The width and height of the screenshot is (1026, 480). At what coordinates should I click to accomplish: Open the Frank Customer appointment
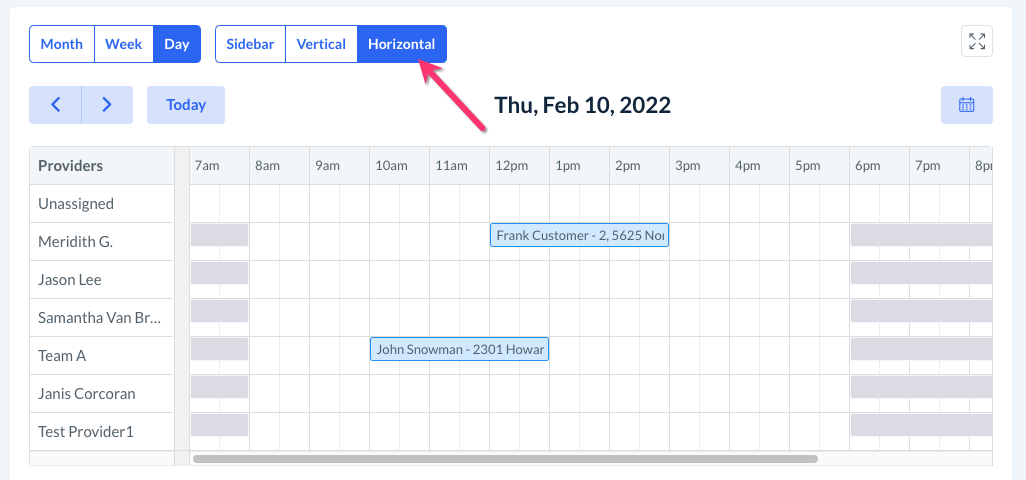(x=579, y=235)
